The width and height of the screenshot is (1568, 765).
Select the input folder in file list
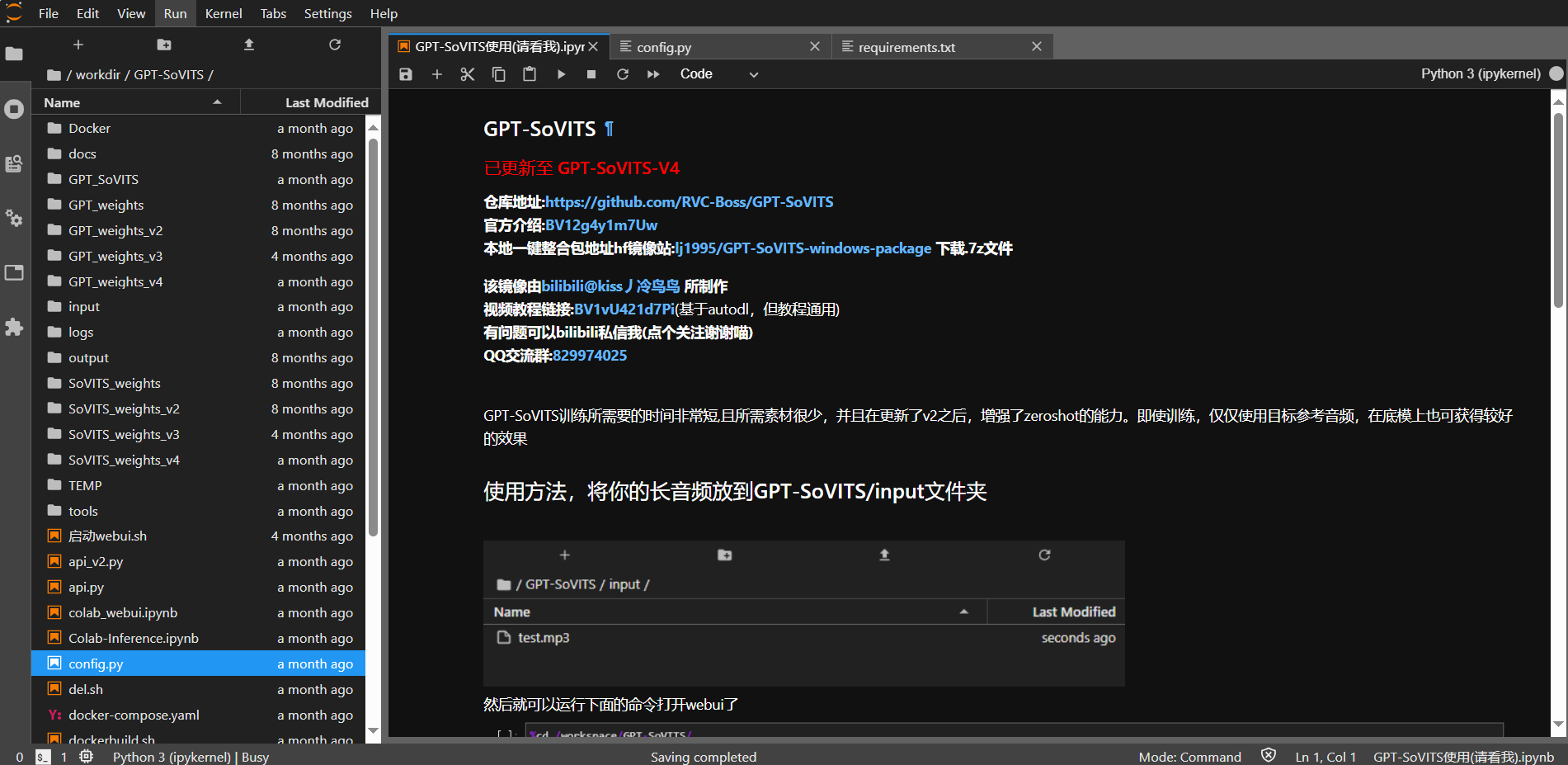pos(198,307)
